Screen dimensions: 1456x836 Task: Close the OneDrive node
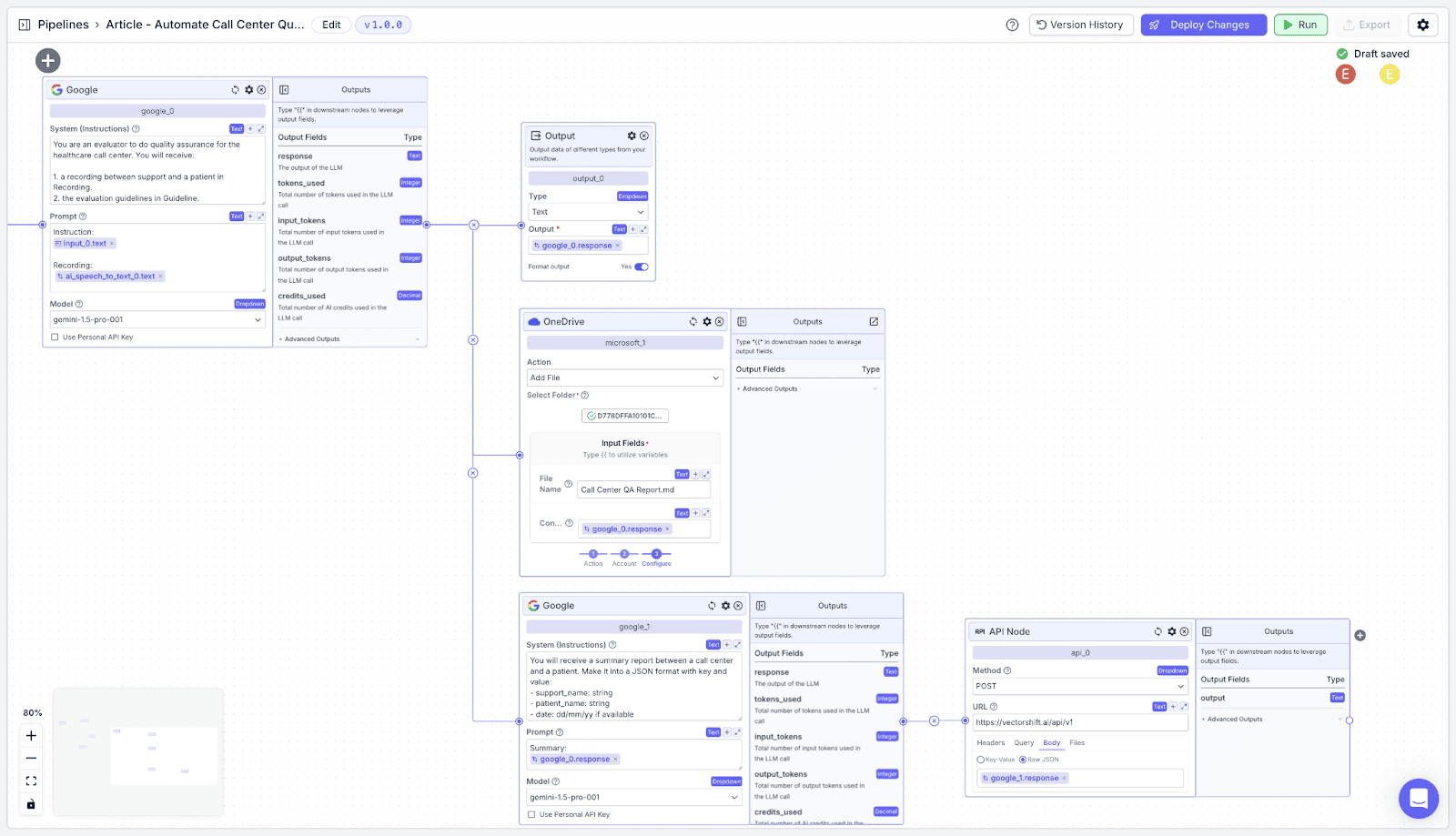[720, 322]
